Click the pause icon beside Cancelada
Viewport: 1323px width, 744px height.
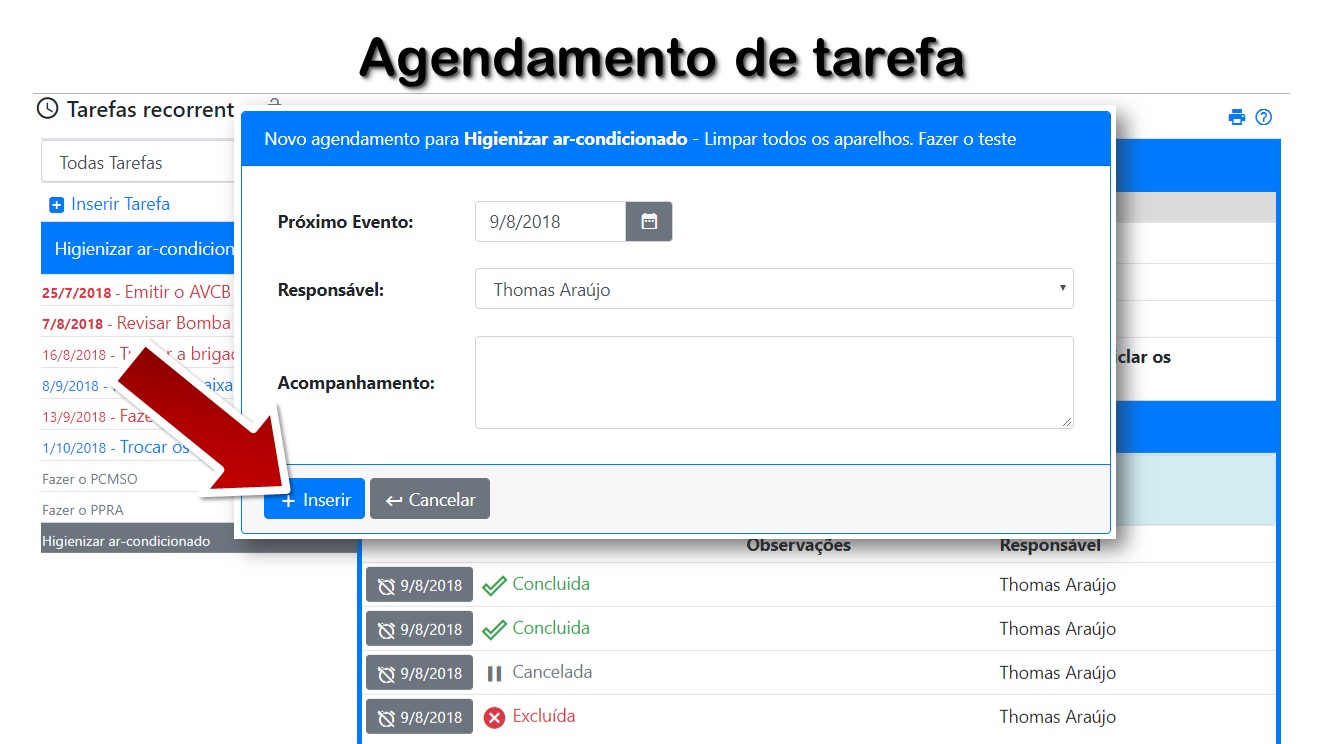[494, 673]
